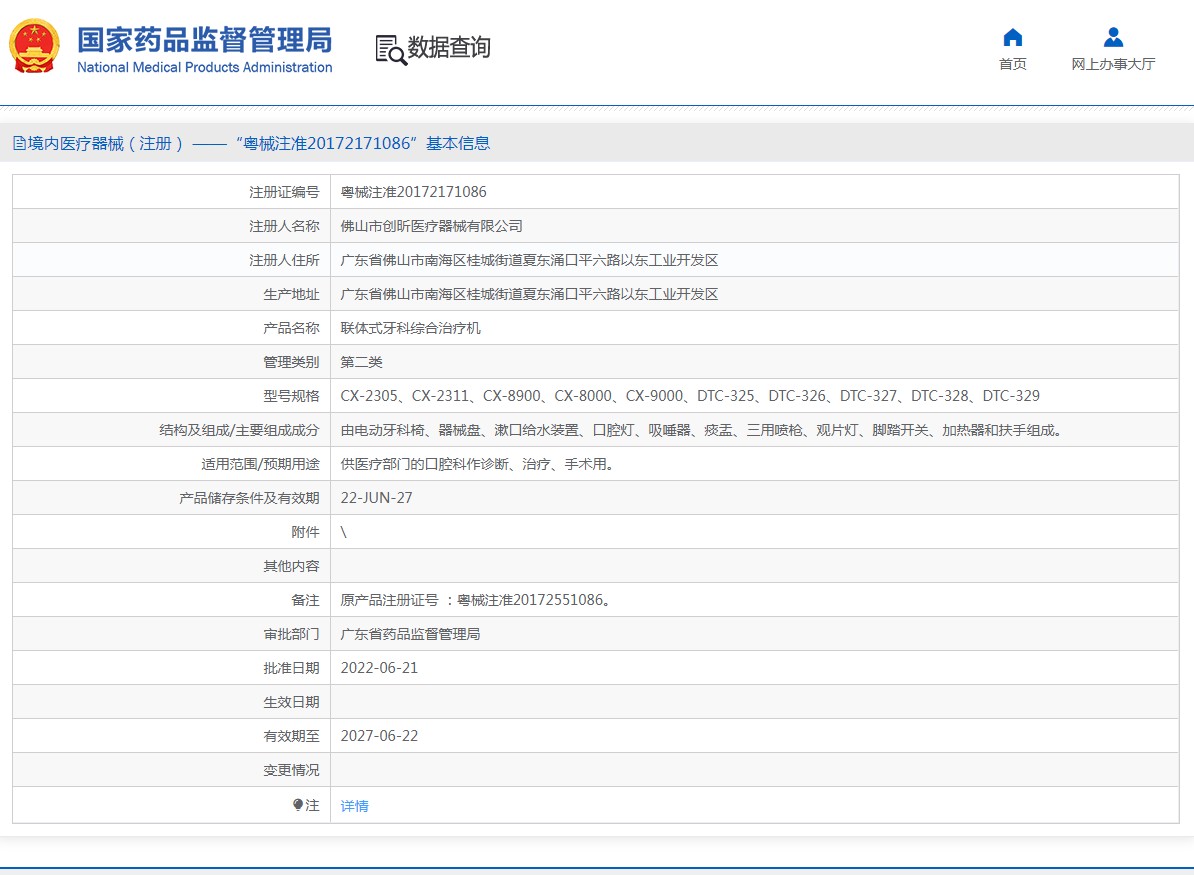
Task: Click the document icon before 境内医疗器械
Action: coord(19,143)
